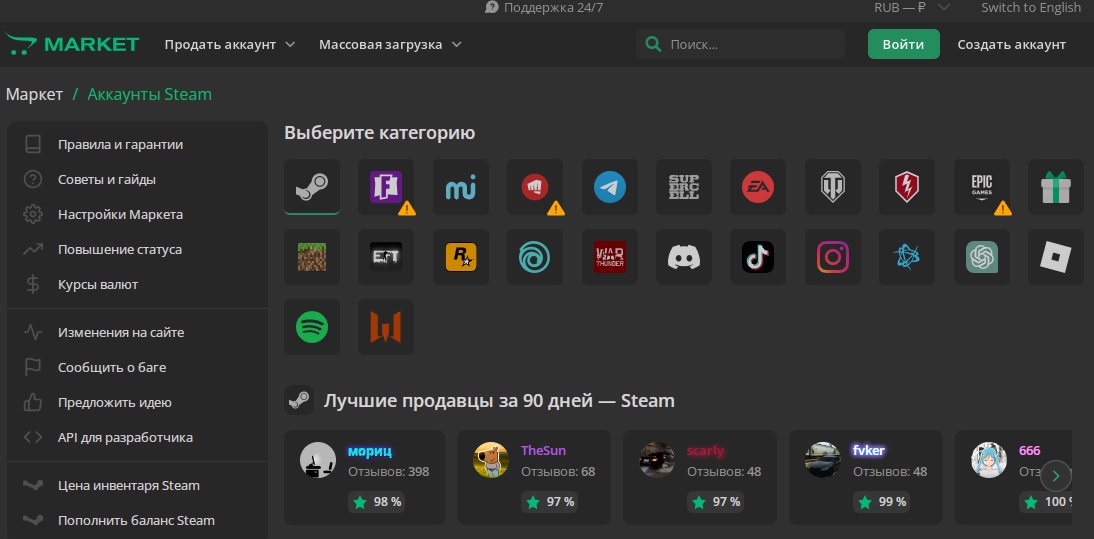
Task: Choose the Escape from Tarkov icon
Action: click(x=386, y=257)
